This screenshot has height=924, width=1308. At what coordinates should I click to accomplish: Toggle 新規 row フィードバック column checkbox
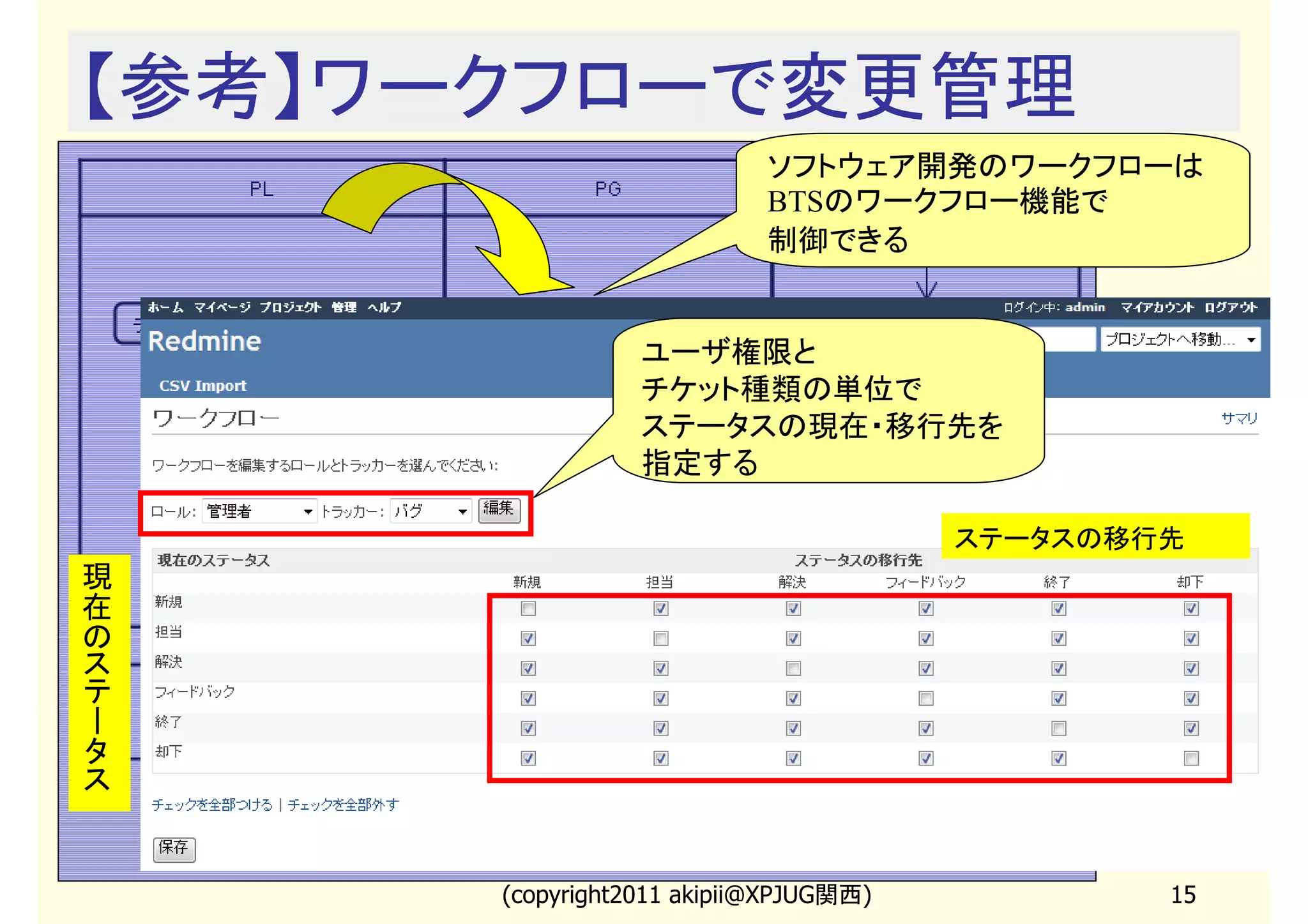point(926,609)
